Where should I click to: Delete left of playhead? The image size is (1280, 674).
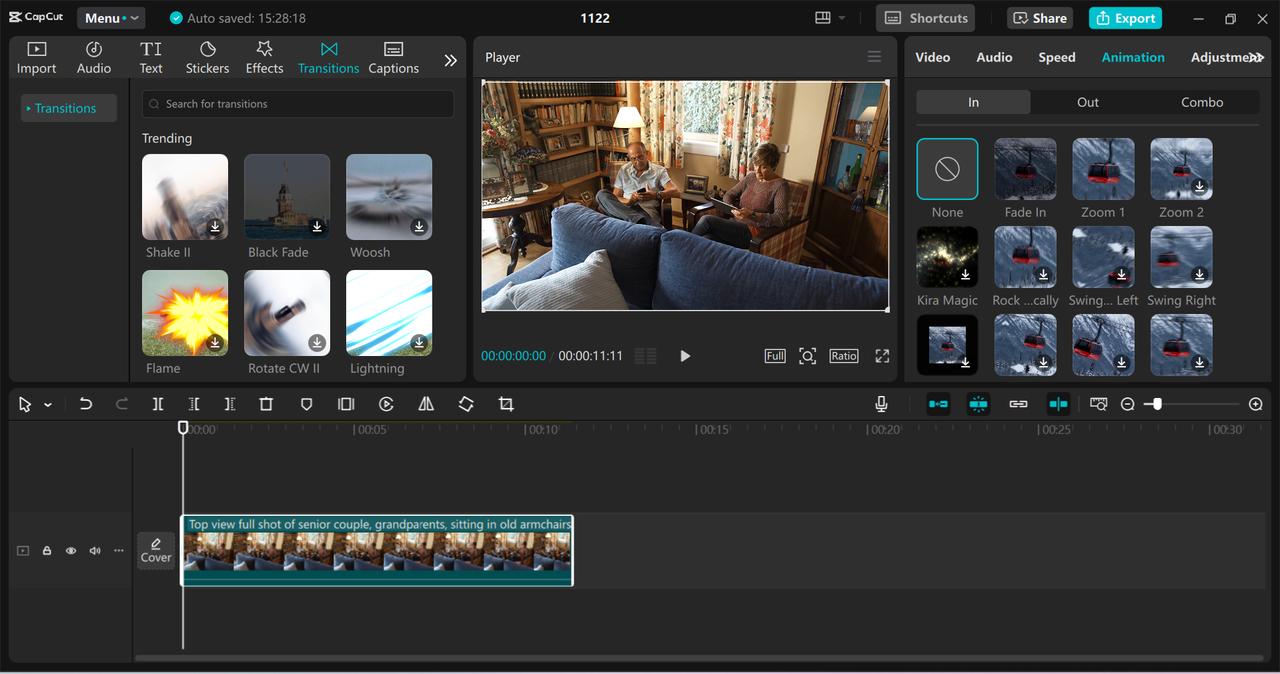[194, 404]
